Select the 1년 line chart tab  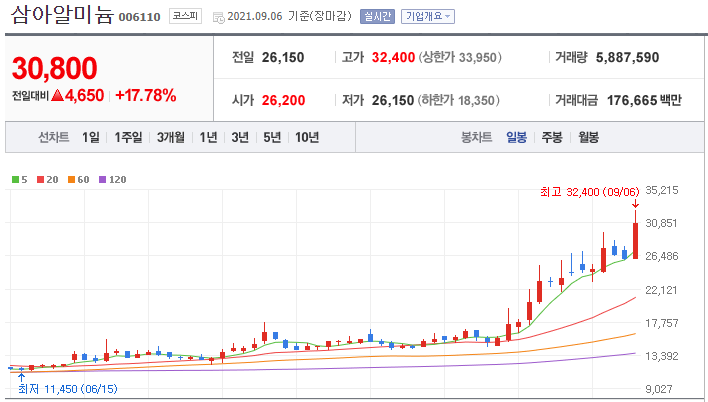(x=209, y=137)
